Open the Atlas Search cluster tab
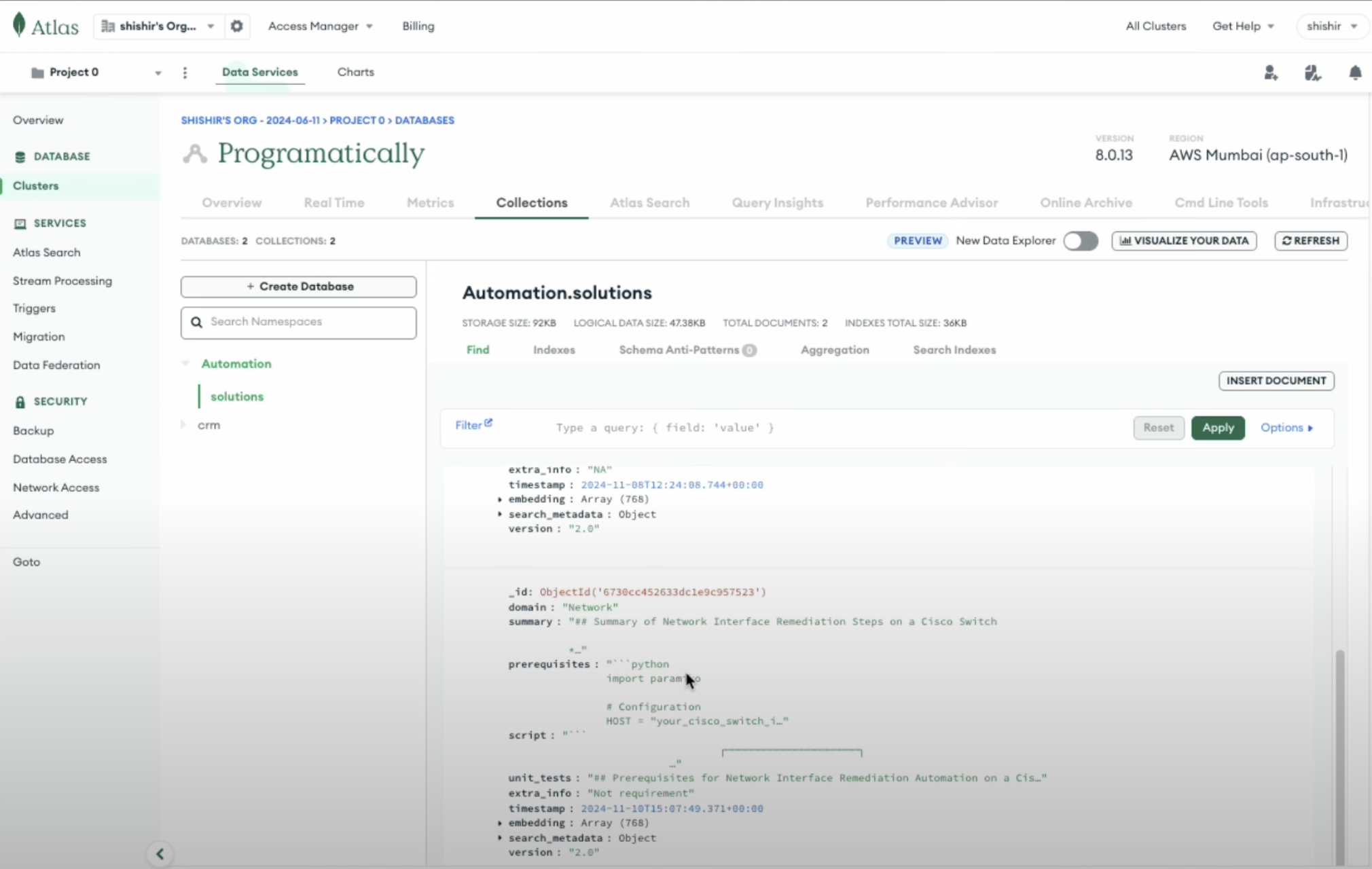This screenshot has height=869, width=1372. (x=649, y=203)
